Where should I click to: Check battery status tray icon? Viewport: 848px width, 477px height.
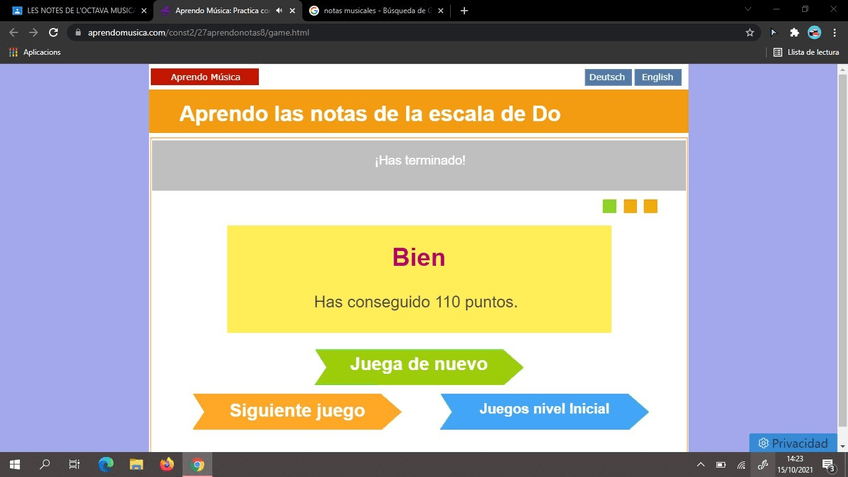(721, 465)
